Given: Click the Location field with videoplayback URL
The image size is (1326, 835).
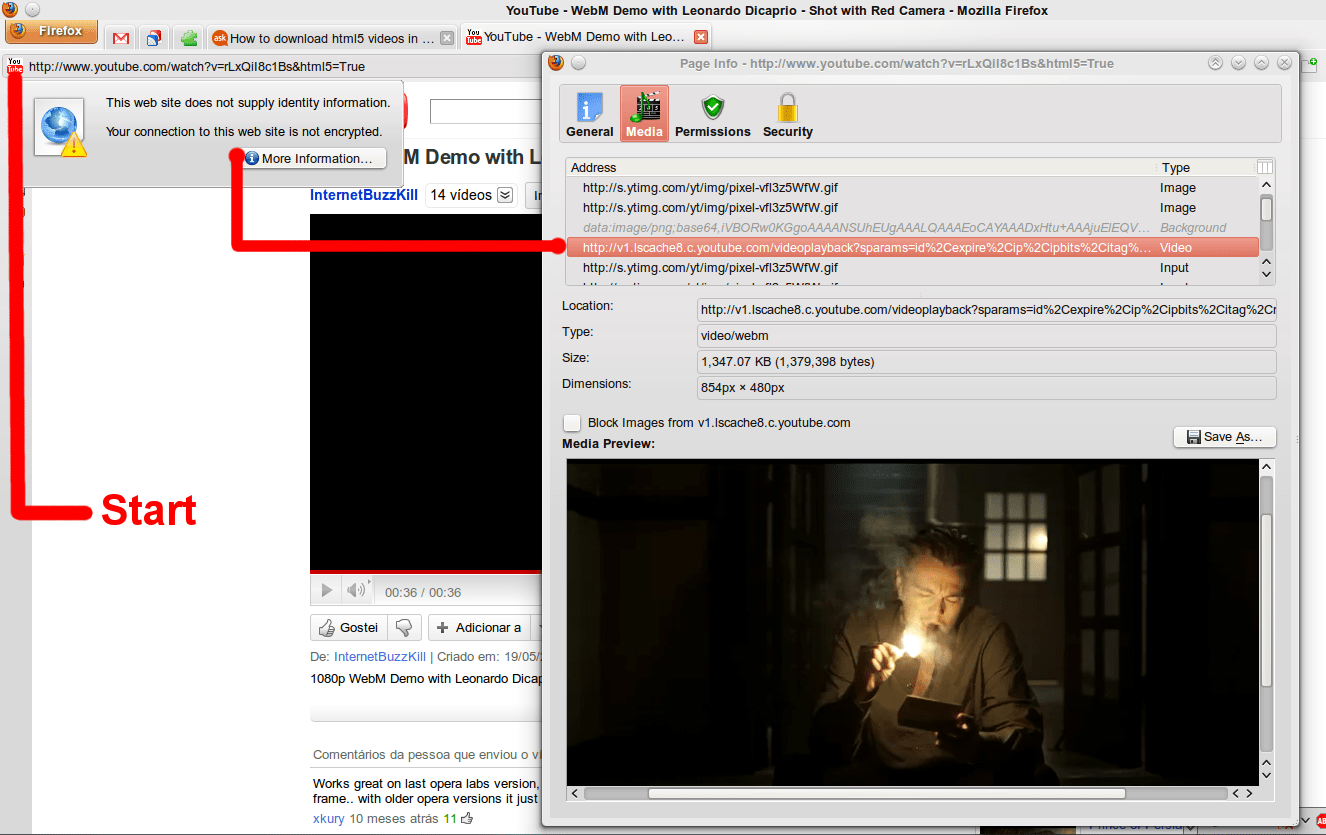Looking at the screenshot, I should tap(987, 310).
